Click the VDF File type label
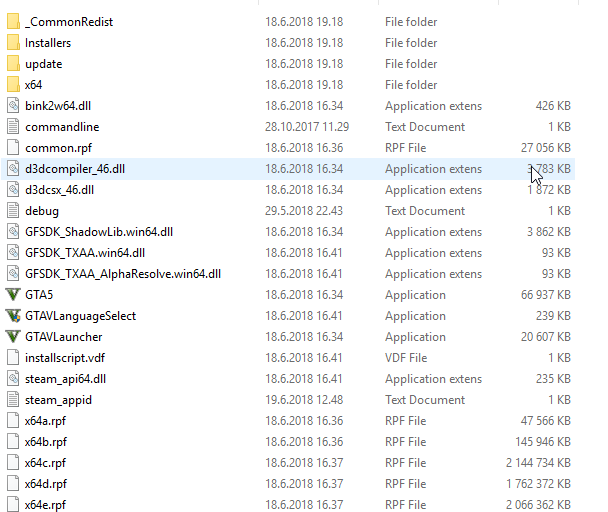 pos(406,358)
